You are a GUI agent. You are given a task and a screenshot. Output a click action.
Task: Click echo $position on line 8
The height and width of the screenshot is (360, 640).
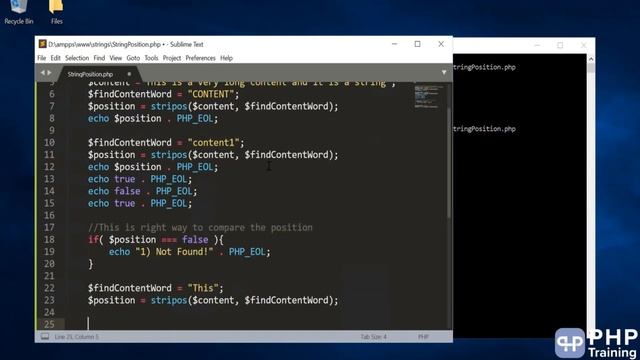pyautogui.click(x=124, y=119)
